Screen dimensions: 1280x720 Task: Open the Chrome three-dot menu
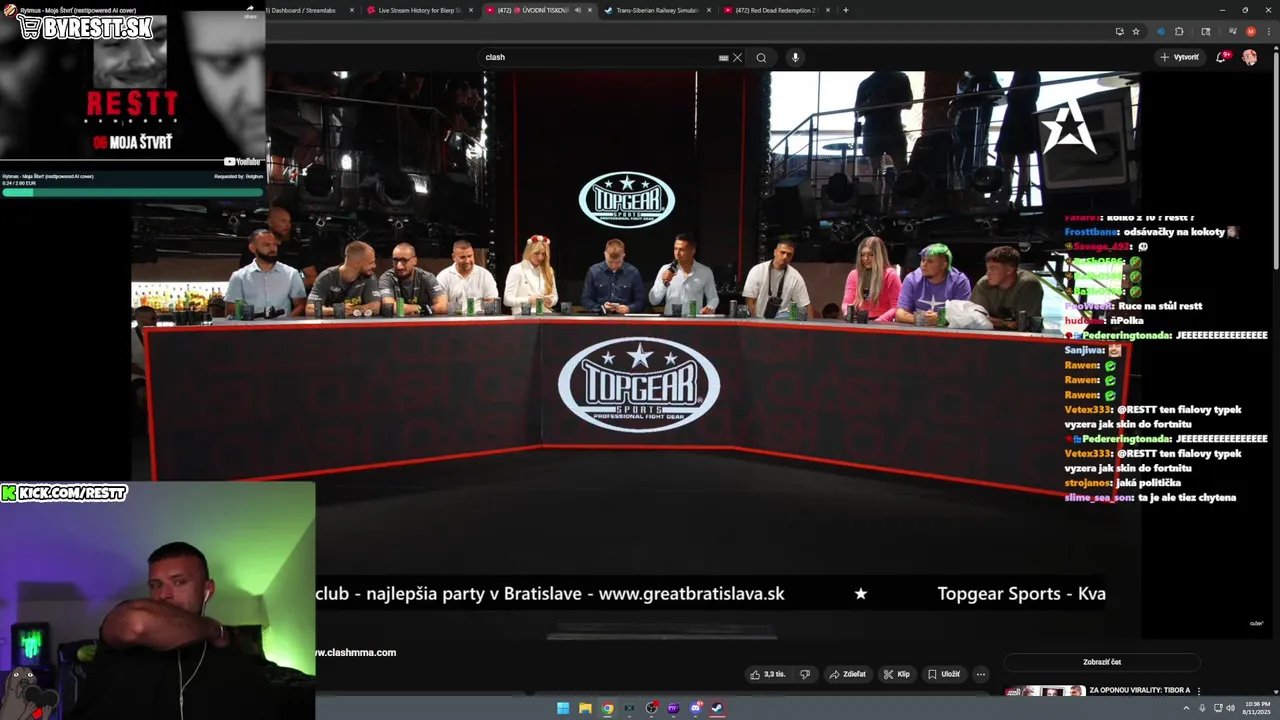1268,31
